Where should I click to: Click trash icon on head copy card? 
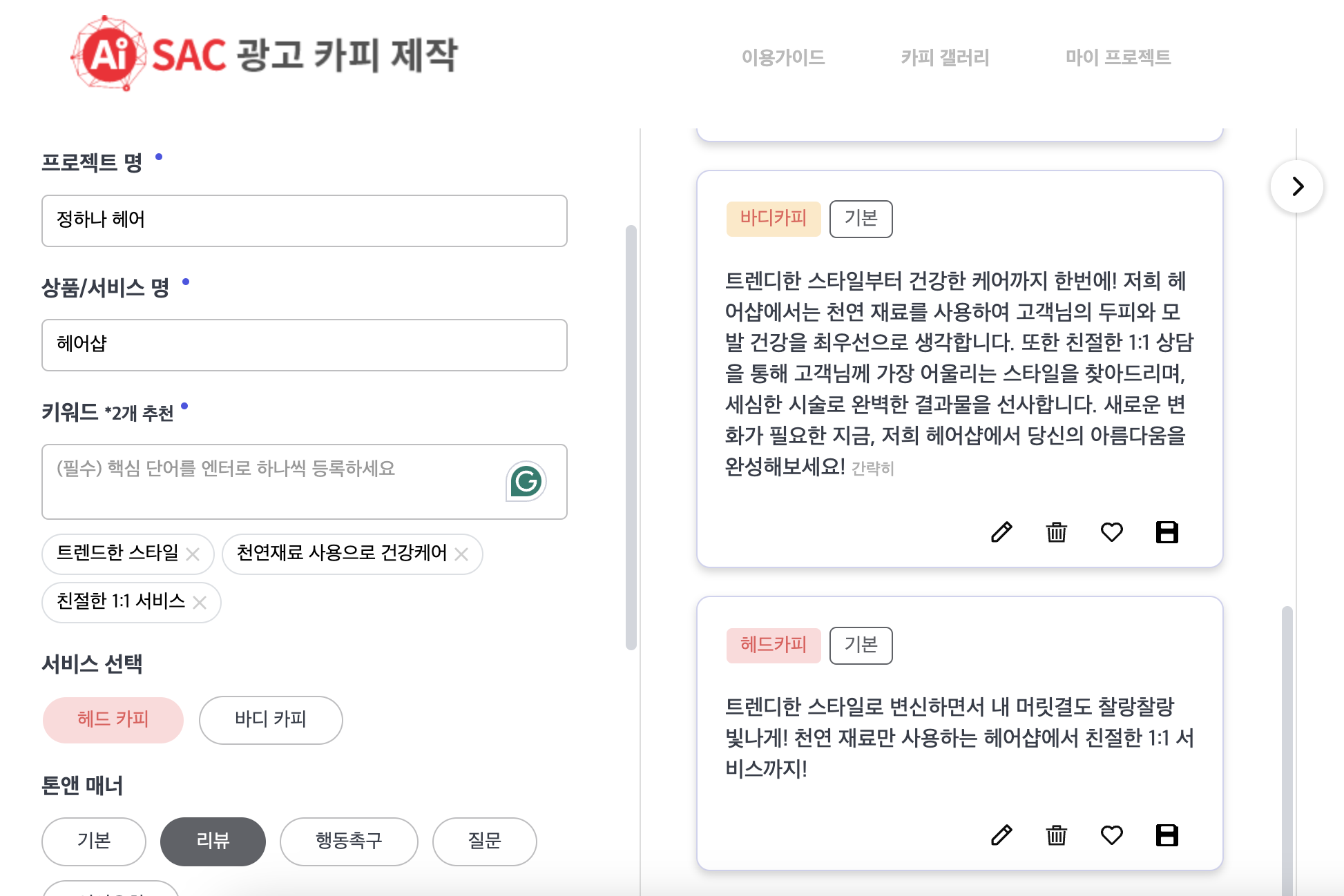coord(1056,835)
